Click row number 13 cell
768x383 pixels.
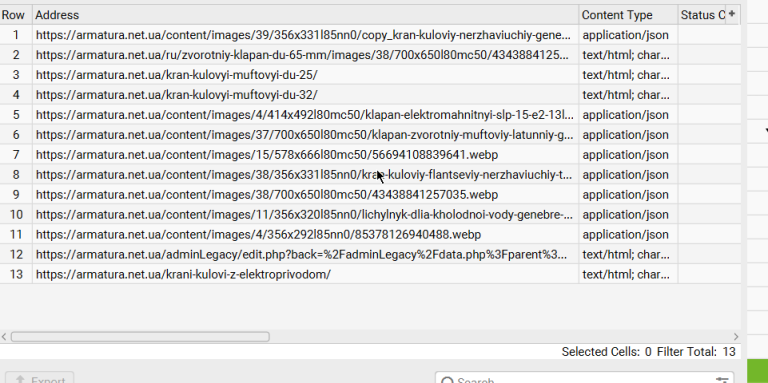(16, 274)
